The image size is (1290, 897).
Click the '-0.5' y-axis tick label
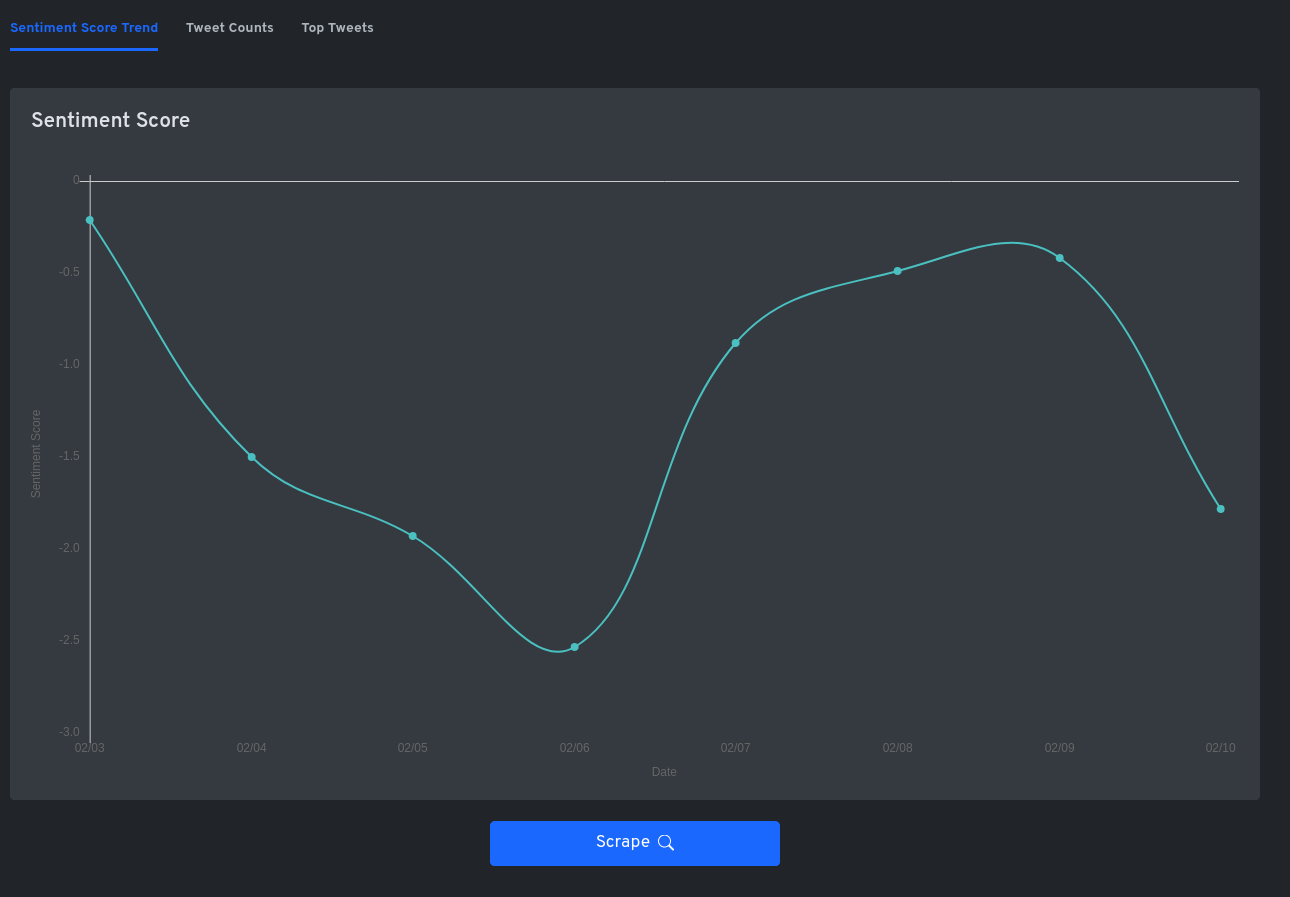pos(69,272)
